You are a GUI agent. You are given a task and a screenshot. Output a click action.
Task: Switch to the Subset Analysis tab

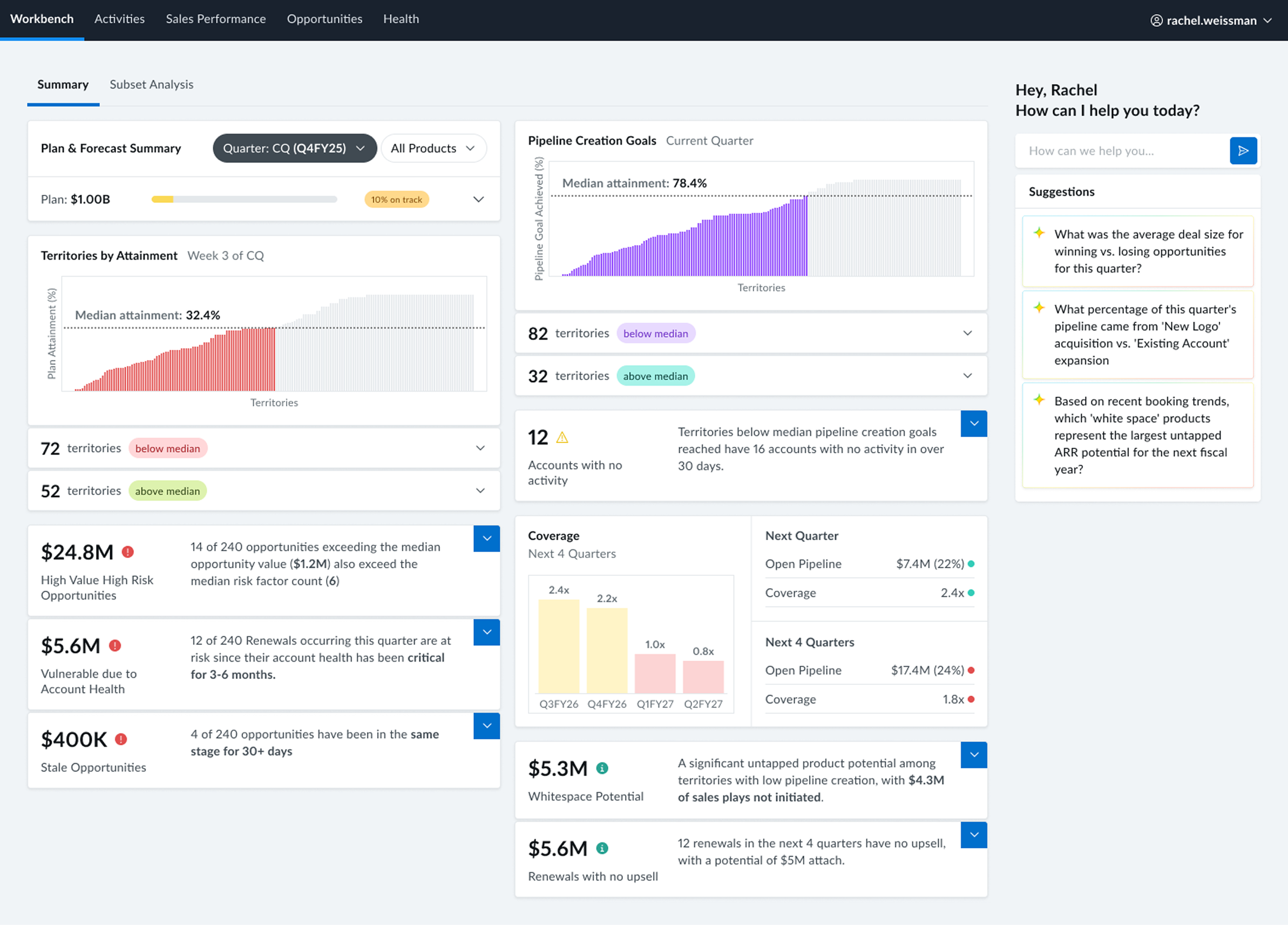pos(152,85)
